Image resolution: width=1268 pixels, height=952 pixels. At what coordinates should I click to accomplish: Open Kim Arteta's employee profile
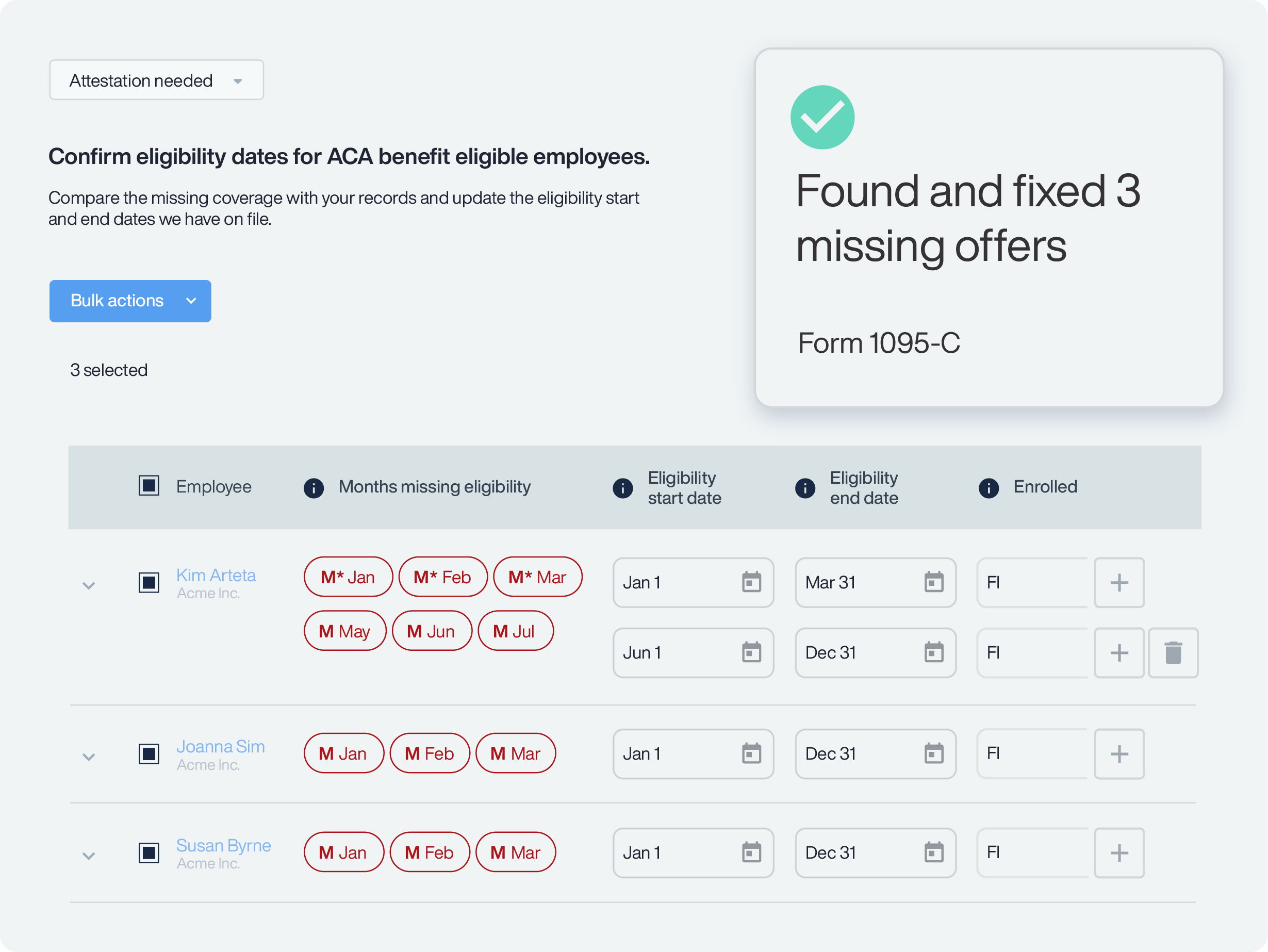[216, 575]
